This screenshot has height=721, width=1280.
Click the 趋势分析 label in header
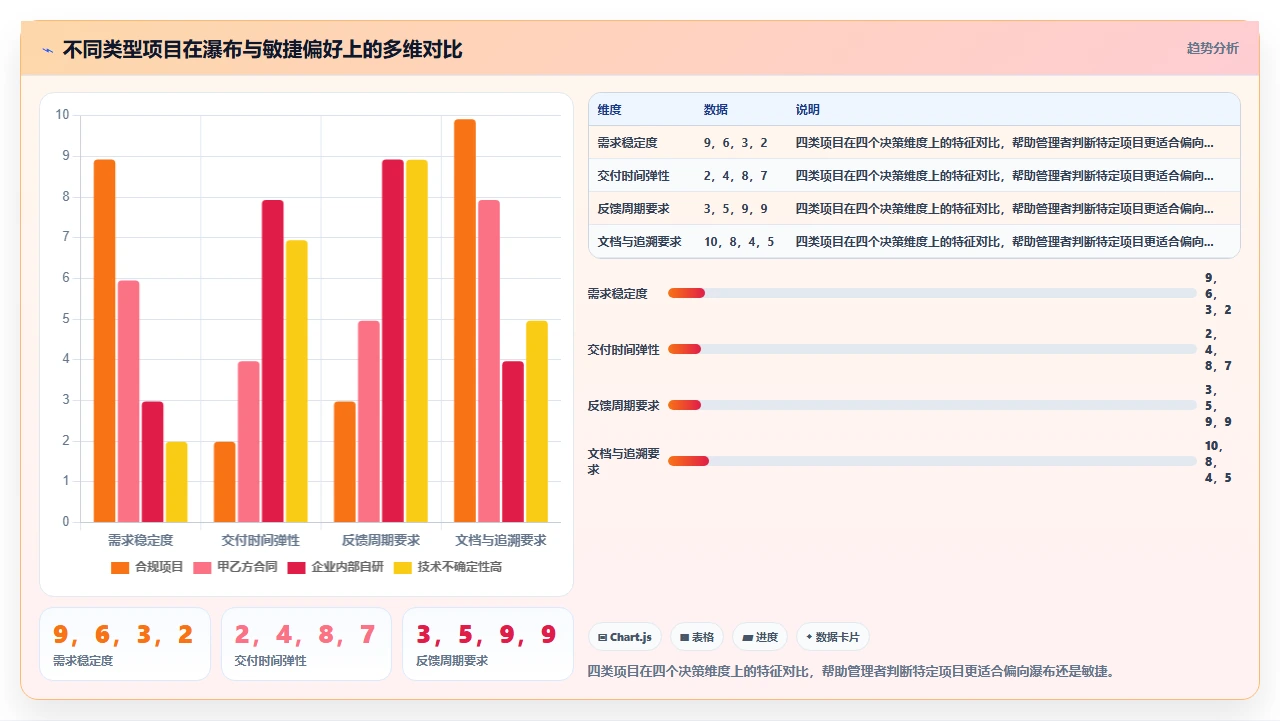click(1212, 48)
